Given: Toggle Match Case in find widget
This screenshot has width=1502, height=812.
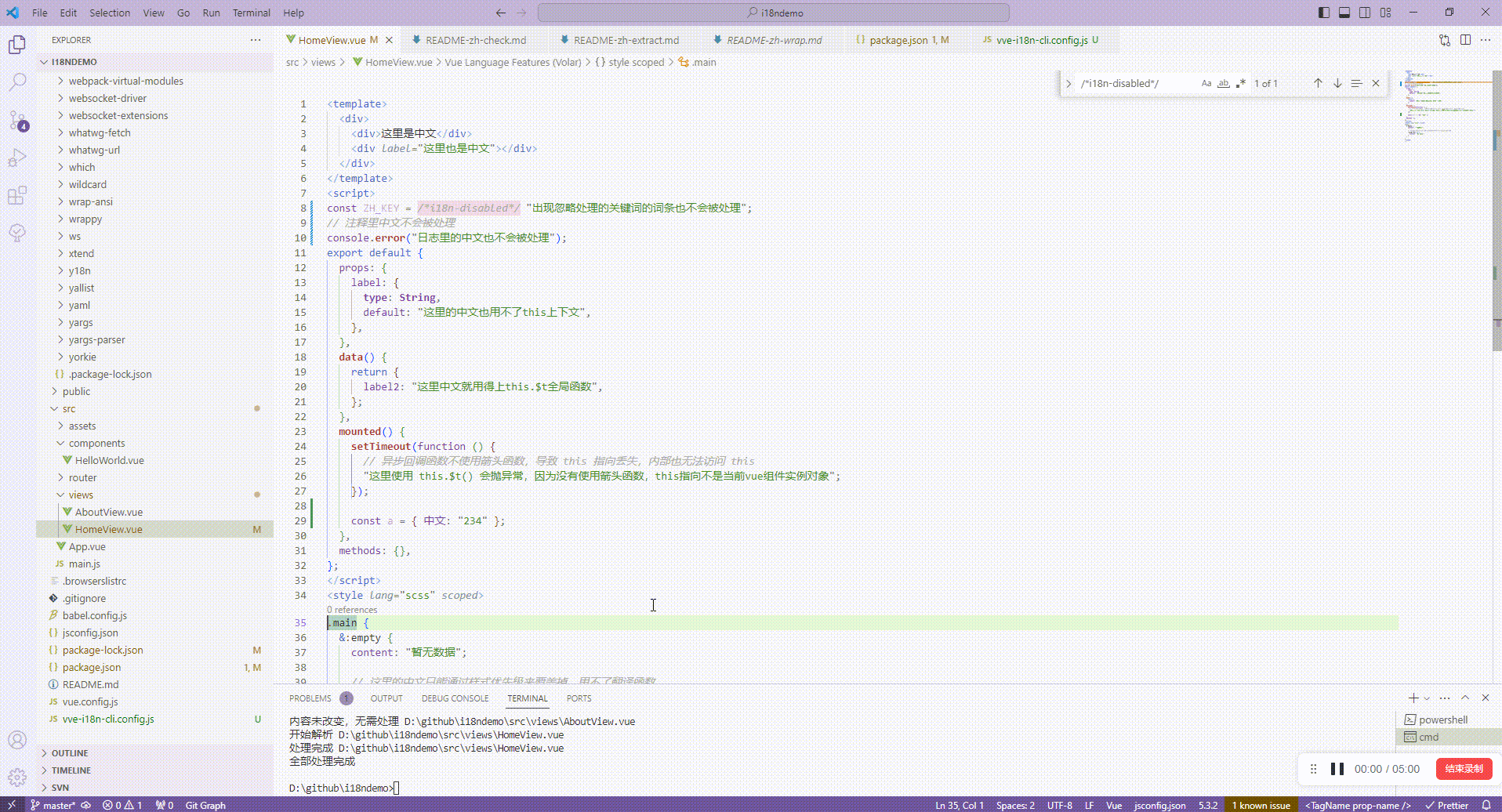Looking at the screenshot, I should pyautogui.click(x=1206, y=83).
